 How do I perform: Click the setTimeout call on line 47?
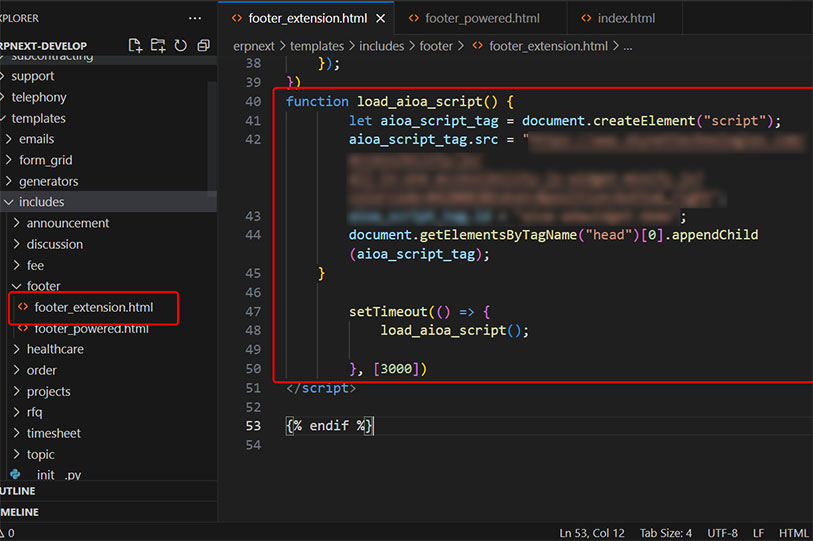pyautogui.click(x=388, y=312)
